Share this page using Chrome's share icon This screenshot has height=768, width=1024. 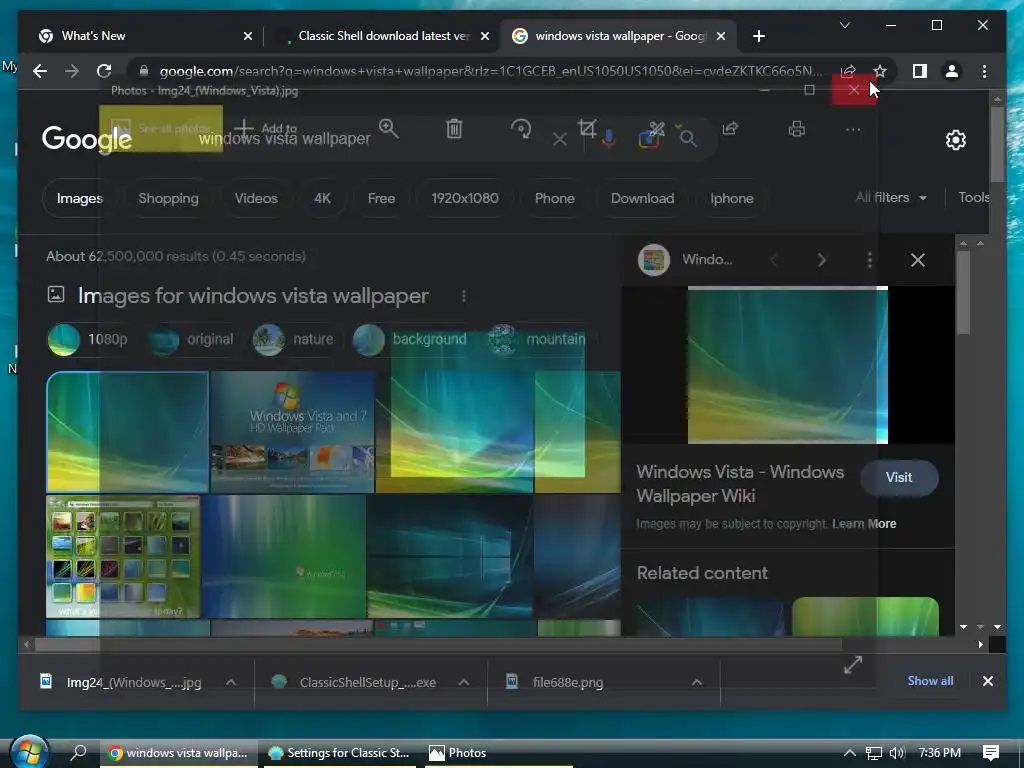(848, 71)
